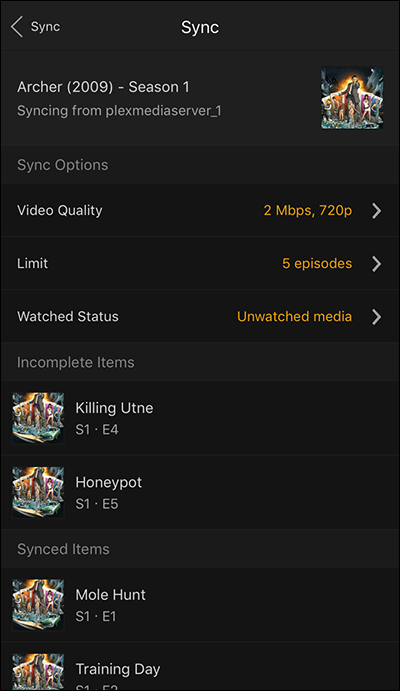Tap Mole Hunt episode thumbnail

38,605
